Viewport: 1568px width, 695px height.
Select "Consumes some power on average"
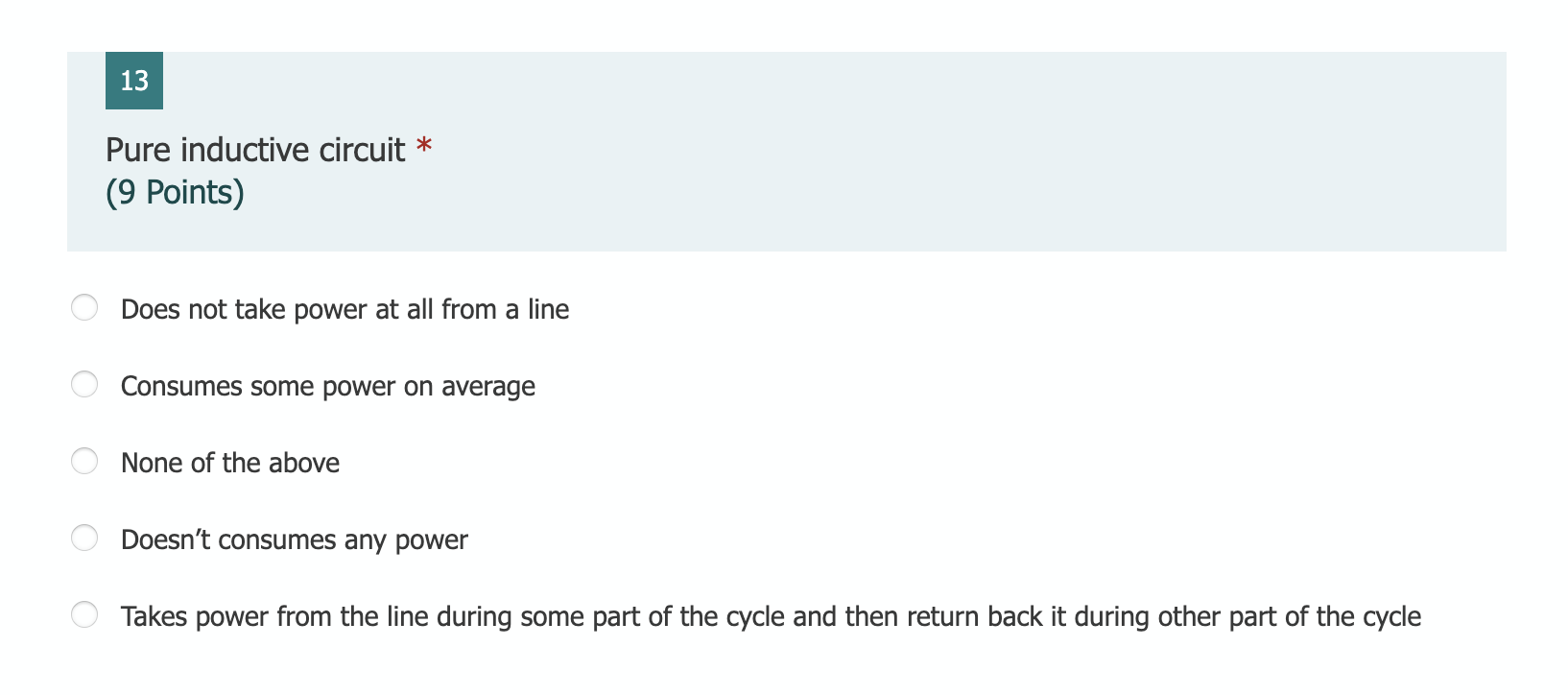click(x=84, y=384)
